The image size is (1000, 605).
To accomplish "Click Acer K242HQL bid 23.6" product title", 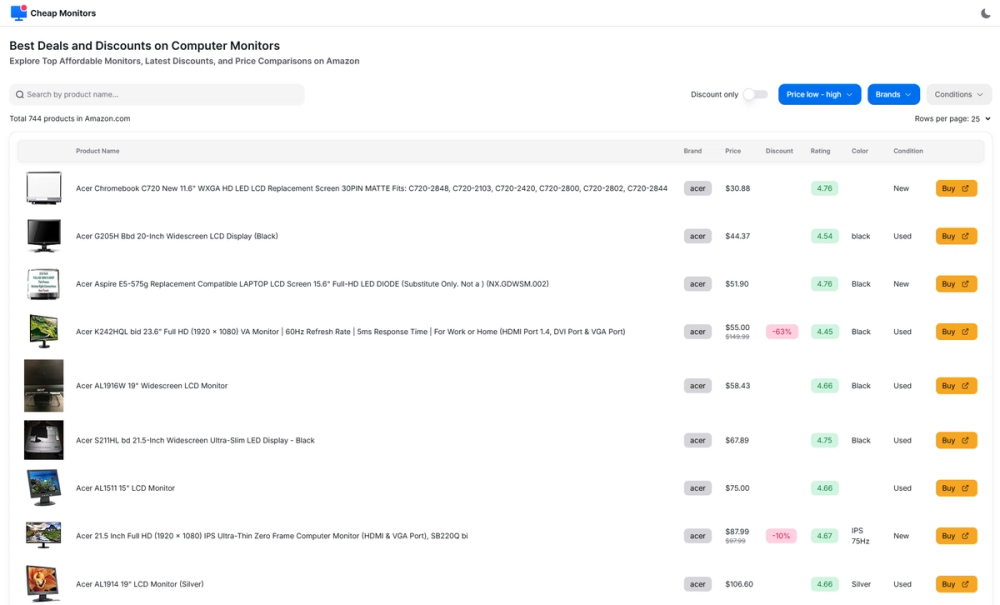I will 350,332.
